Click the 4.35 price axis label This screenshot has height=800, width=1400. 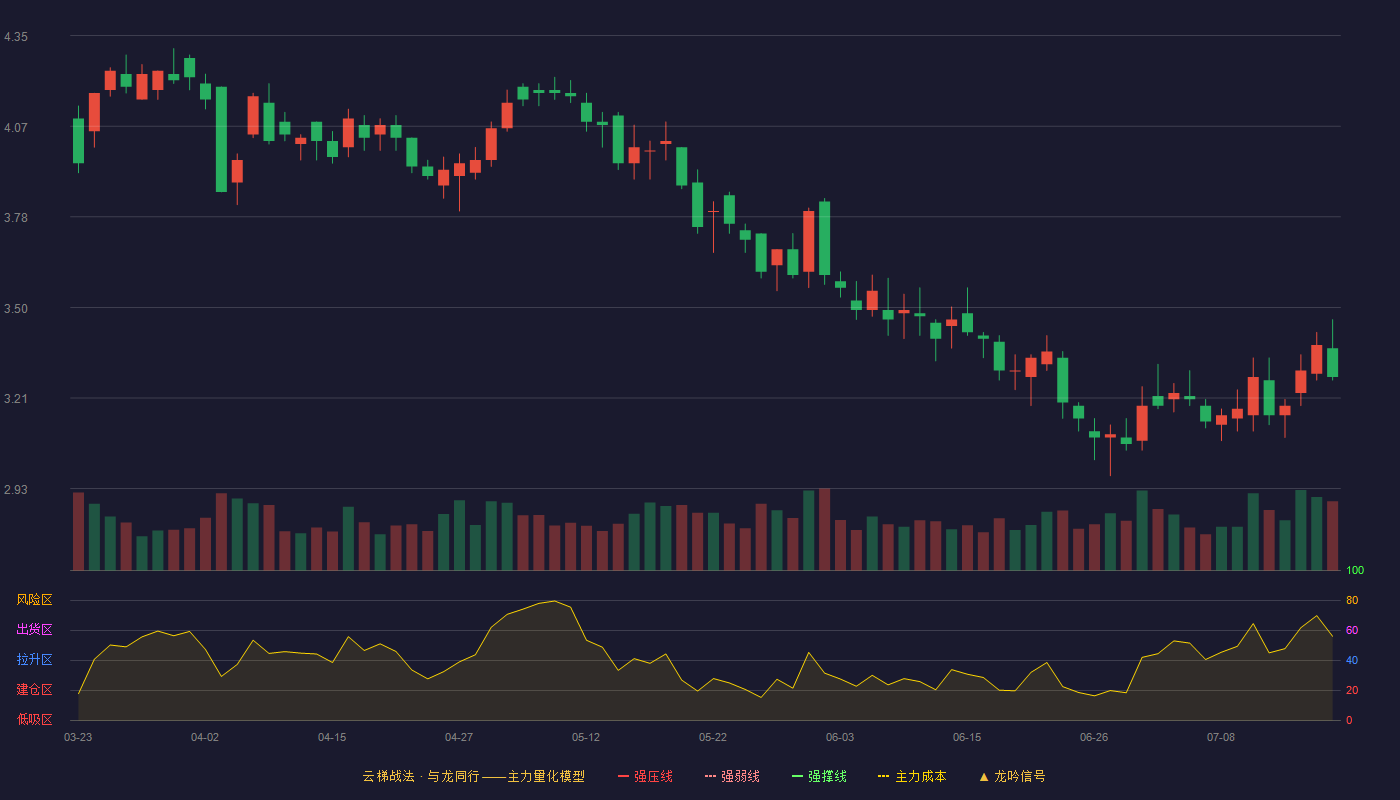[x=16, y=37]
